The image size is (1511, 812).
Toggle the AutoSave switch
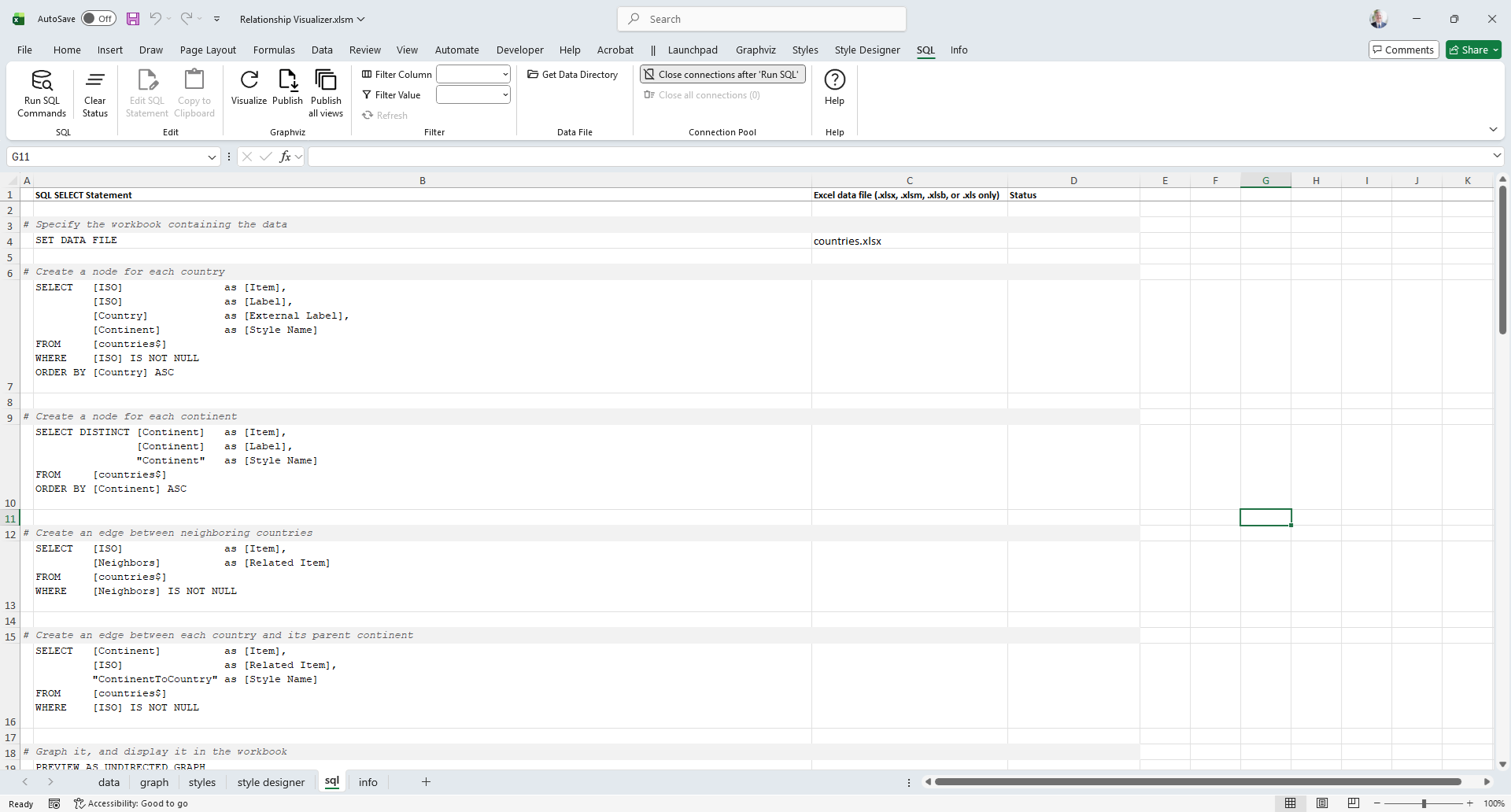[99, 19]
